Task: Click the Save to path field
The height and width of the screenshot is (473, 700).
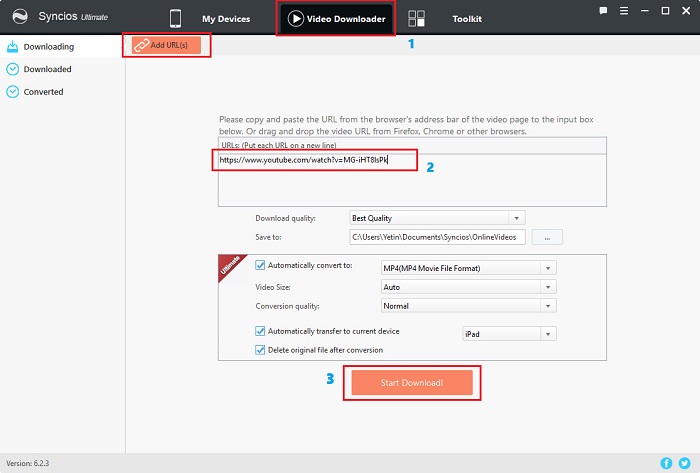Action: click(x=437, y=237)
